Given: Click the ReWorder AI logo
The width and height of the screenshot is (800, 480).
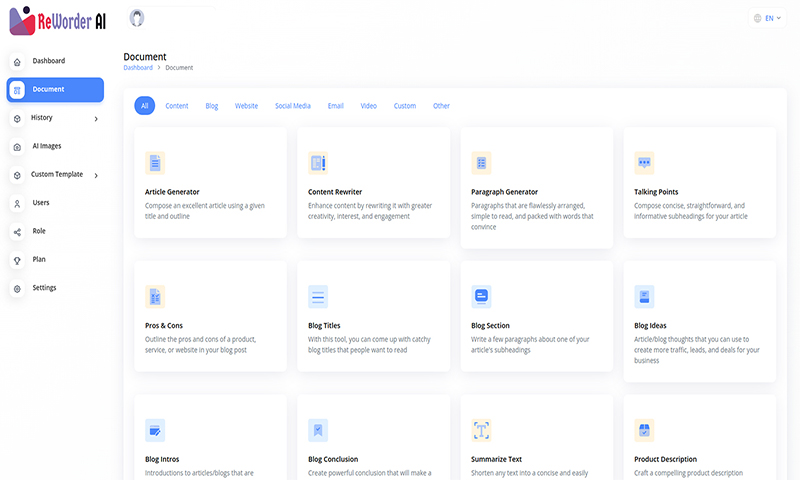Looking at the screenshot, I should pos(58,21).
